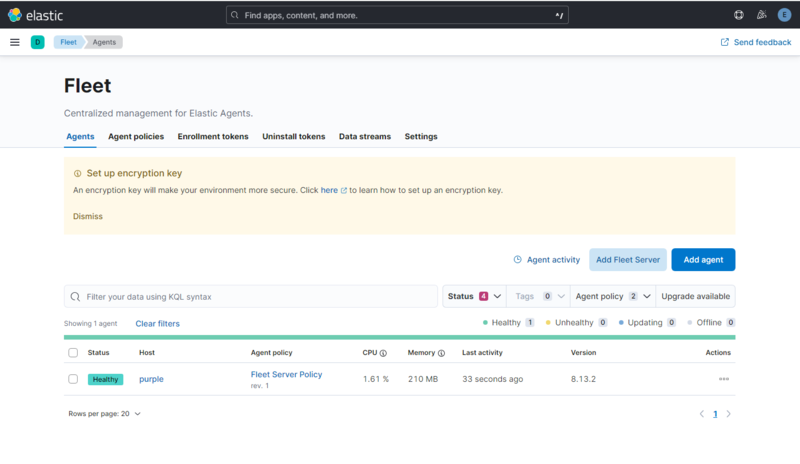Open the newsfeed notifications icon
800x464 pixels.
click(761, 15)
